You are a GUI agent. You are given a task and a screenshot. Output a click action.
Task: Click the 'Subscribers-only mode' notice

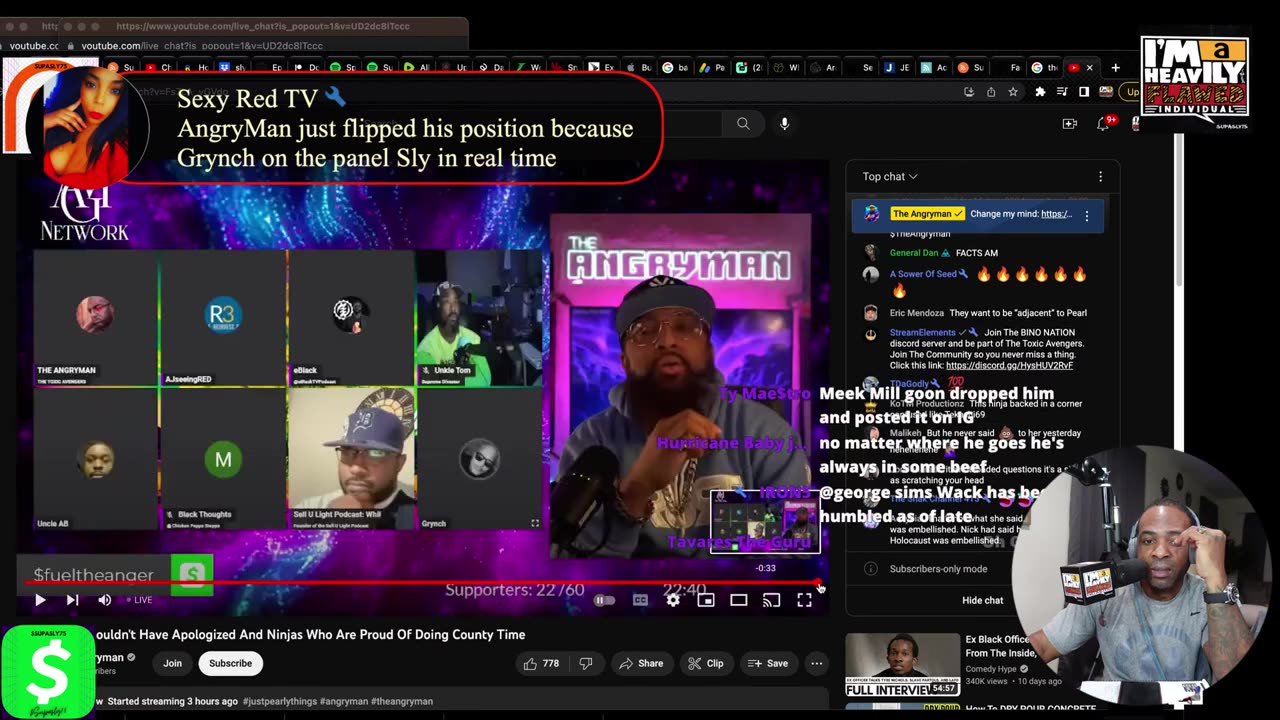pos(938,569)
